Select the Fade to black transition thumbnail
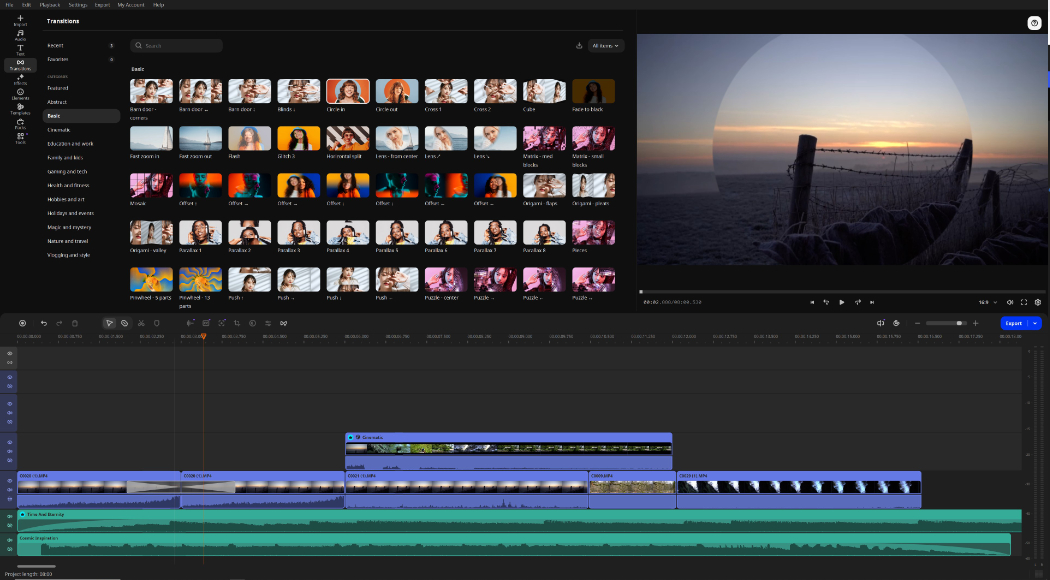This screenshot has width=1050, height=580. [x=593, y=91]
